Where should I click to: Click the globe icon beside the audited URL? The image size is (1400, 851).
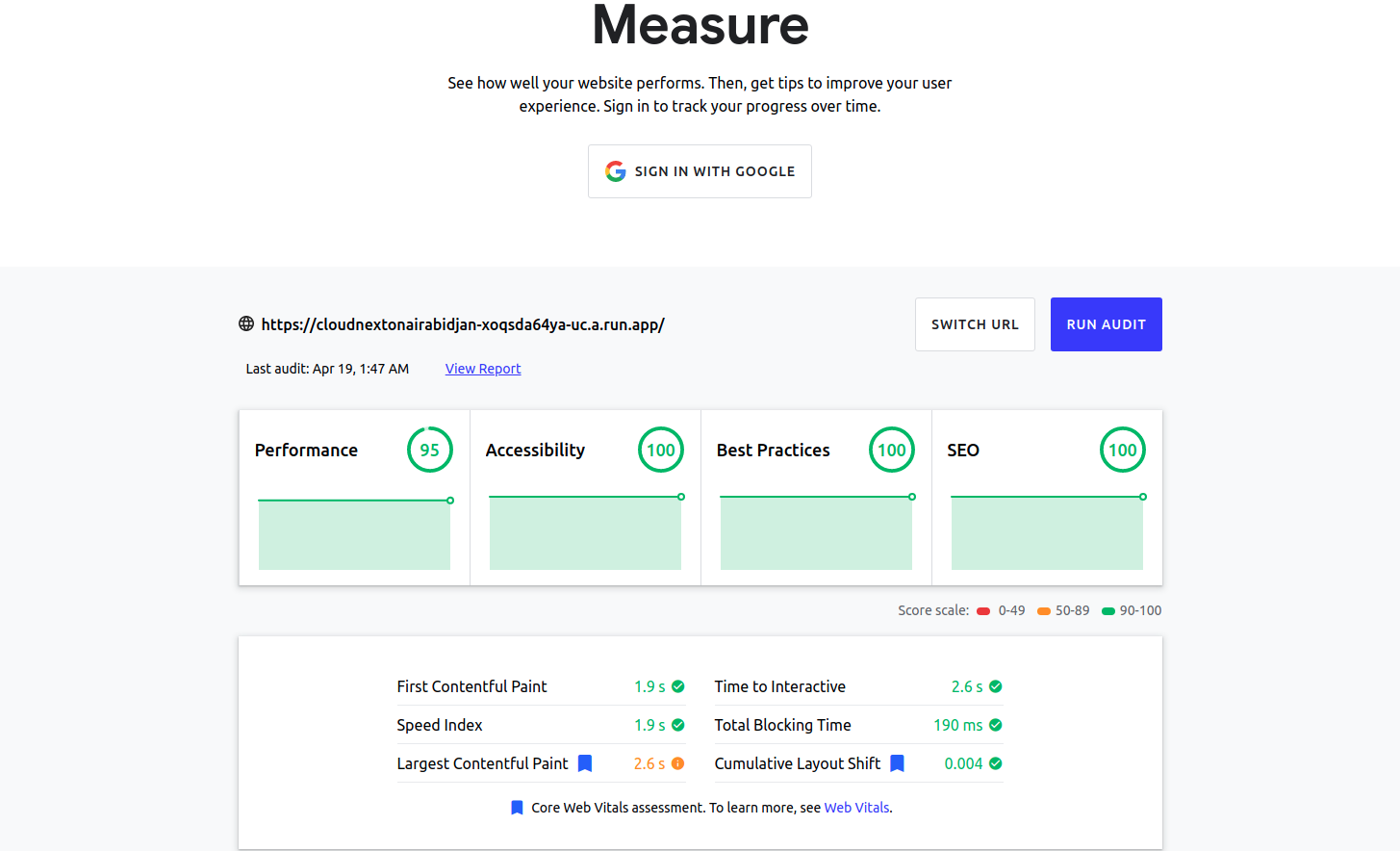(246, 323)
